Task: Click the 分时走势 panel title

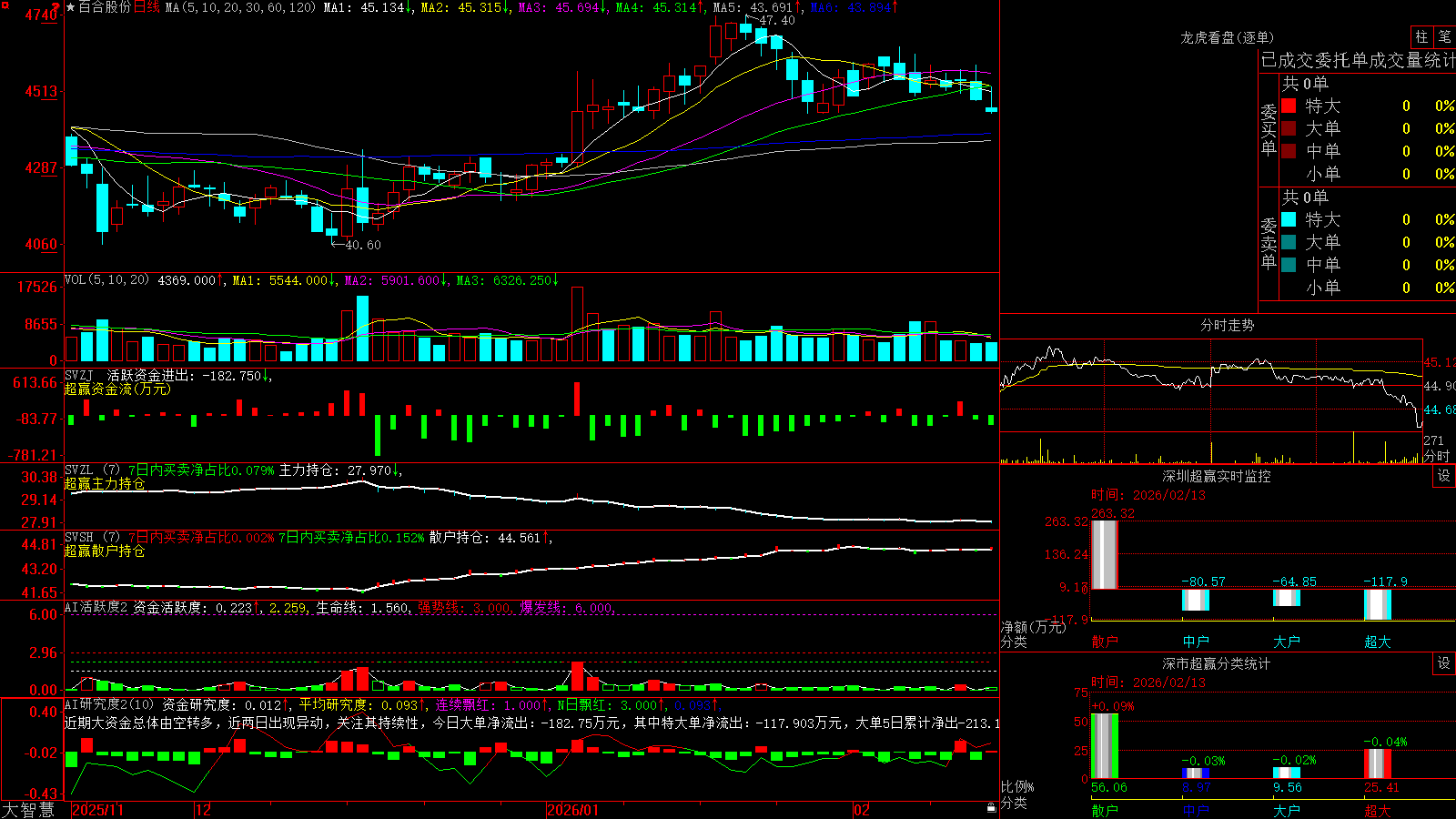Action: point(1228,325)
